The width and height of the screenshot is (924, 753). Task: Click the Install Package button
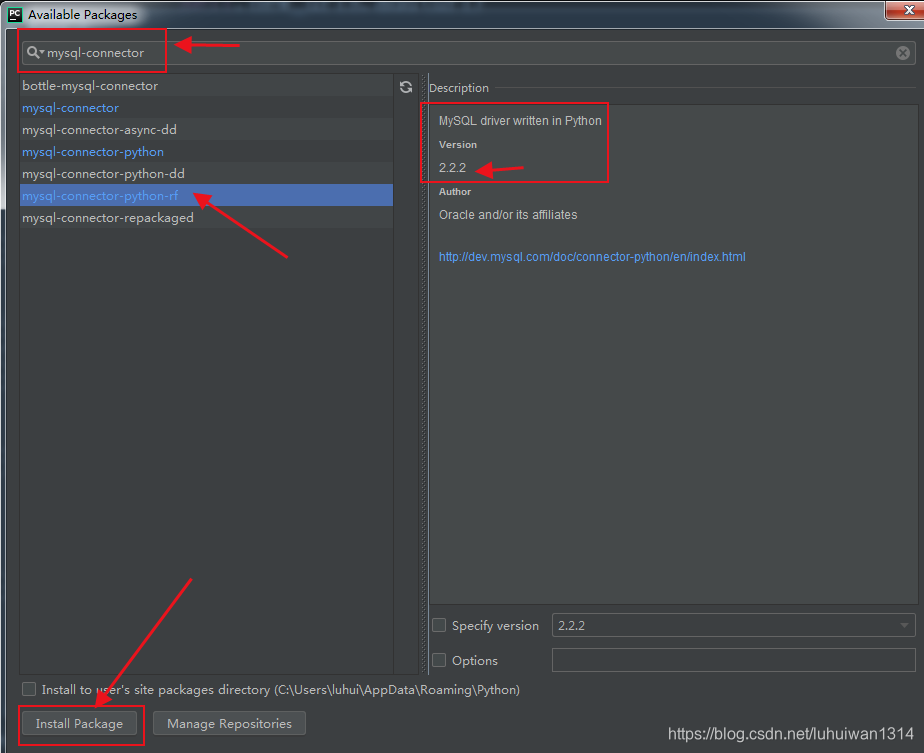point(79,723)
